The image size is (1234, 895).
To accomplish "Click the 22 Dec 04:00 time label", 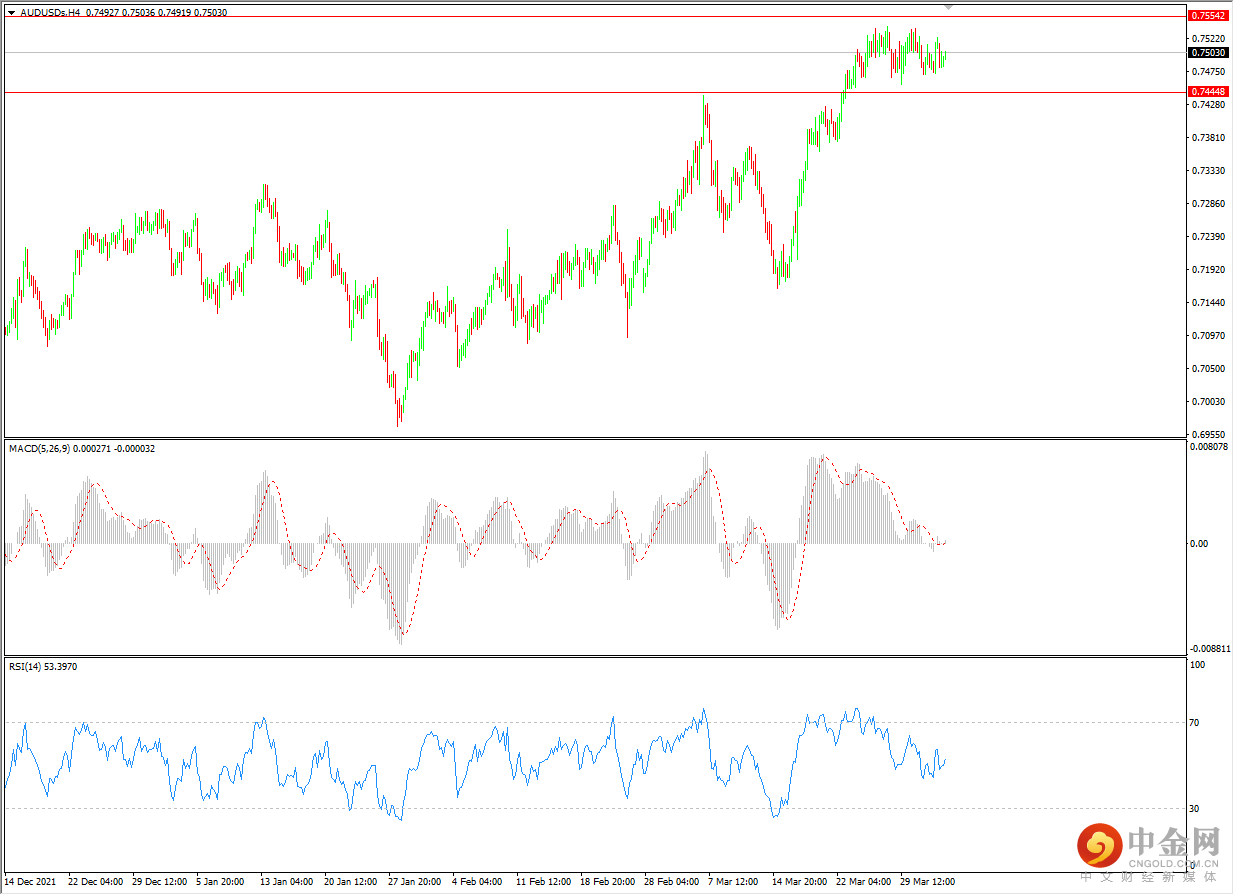I will [x=96, y=883].
